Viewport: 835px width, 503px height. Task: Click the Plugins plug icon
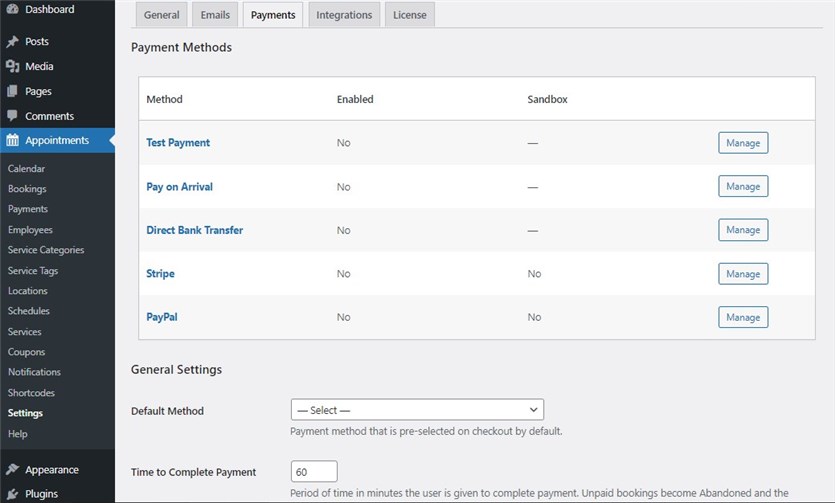pyautogui.click(x=12, y=494)
